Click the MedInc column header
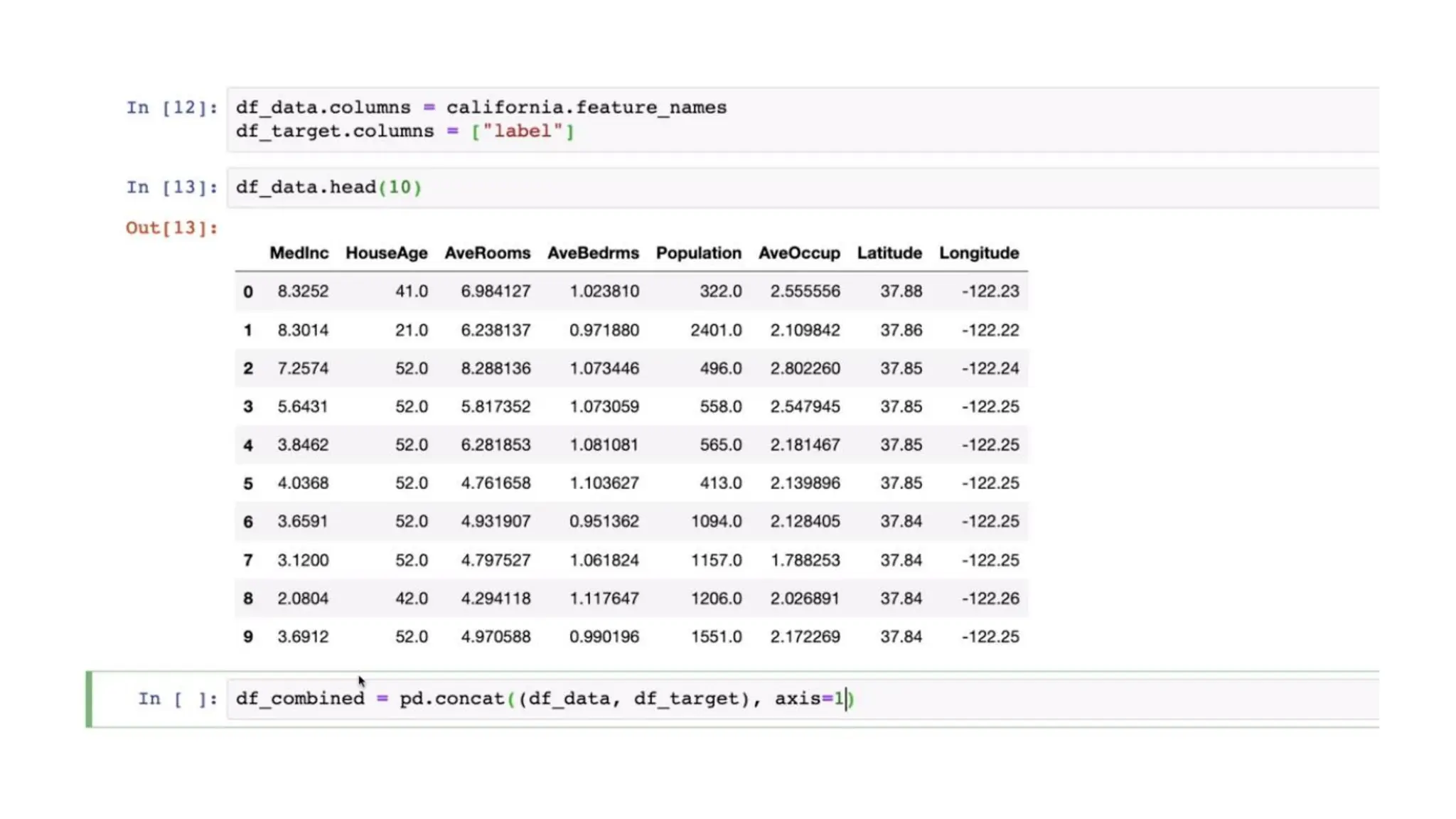Screen dimensions: 1456x819 click(299, 253)
